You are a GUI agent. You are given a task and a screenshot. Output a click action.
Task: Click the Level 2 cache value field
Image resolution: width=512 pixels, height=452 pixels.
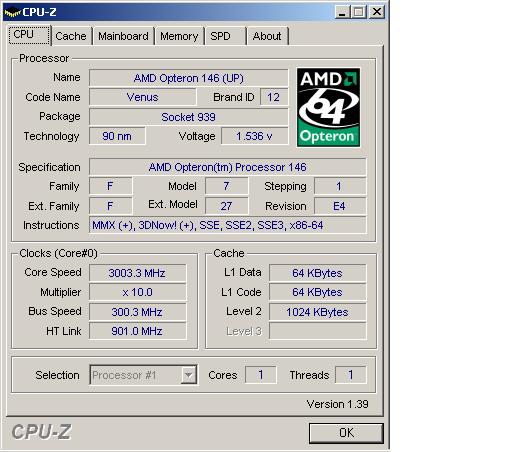tap(317, 312)
